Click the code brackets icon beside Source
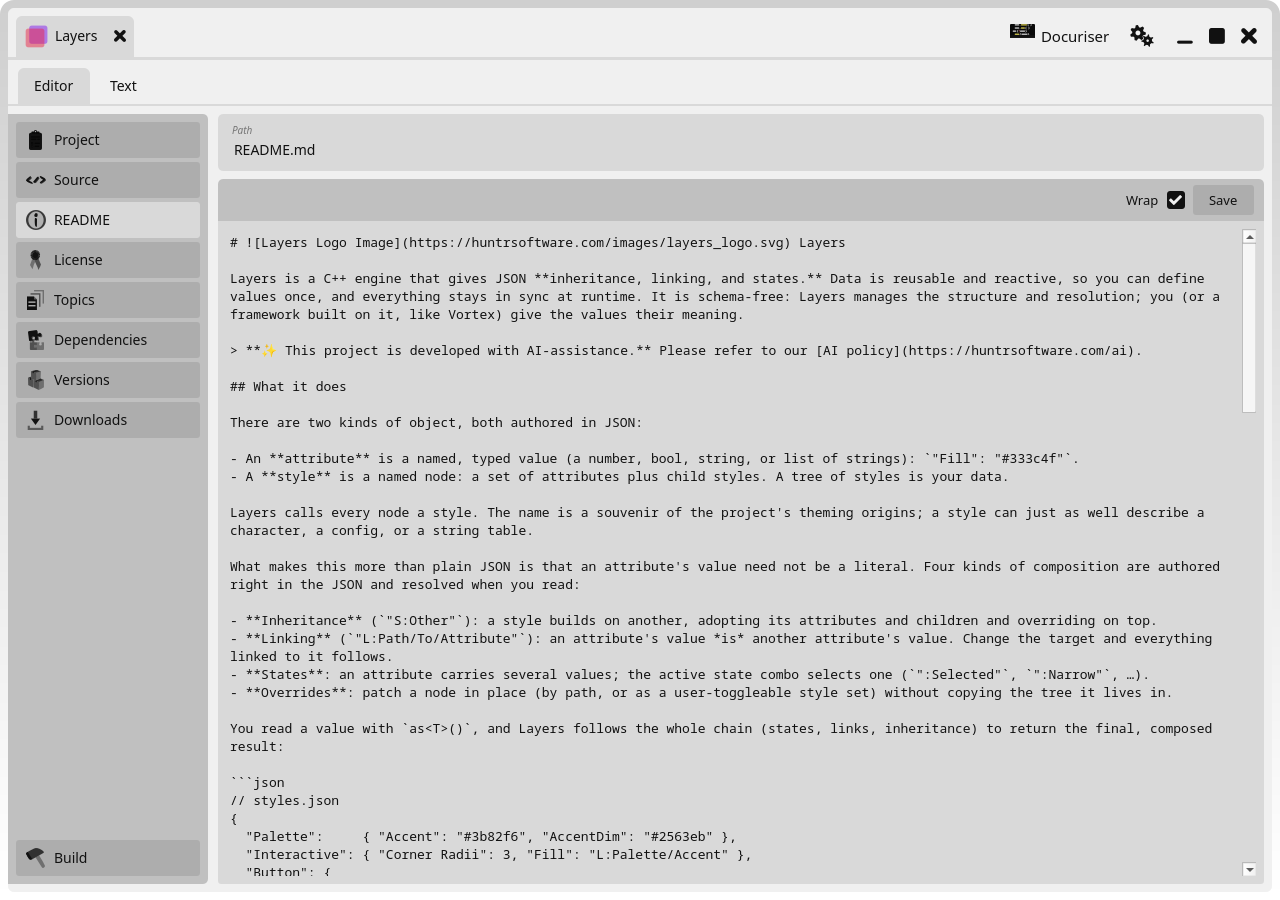Image resolution: width=1280 pixels, height=900 pixels. pyautogui.click(x=36, y=180)
